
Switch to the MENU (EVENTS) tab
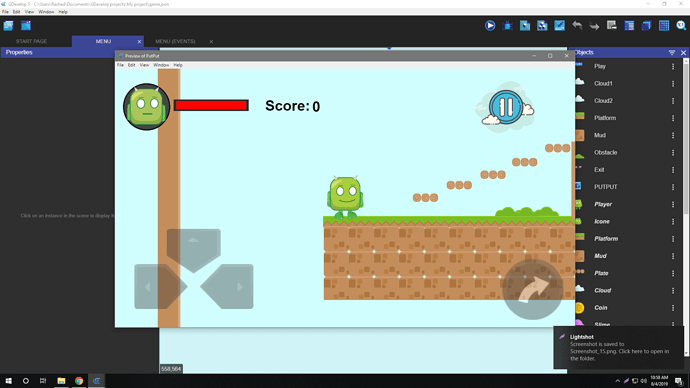coord(175,41)
